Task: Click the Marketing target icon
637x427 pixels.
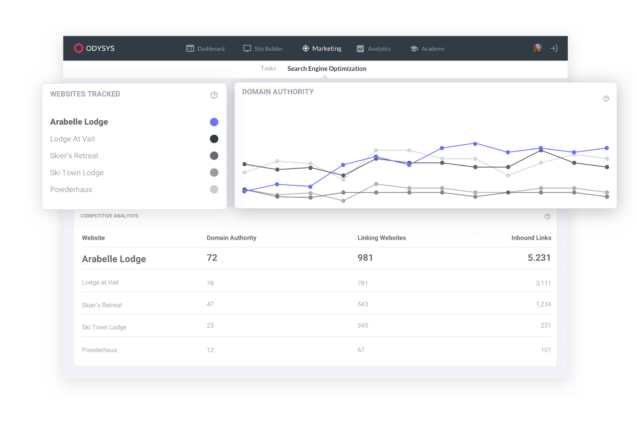Action: (x=306, y=49)
